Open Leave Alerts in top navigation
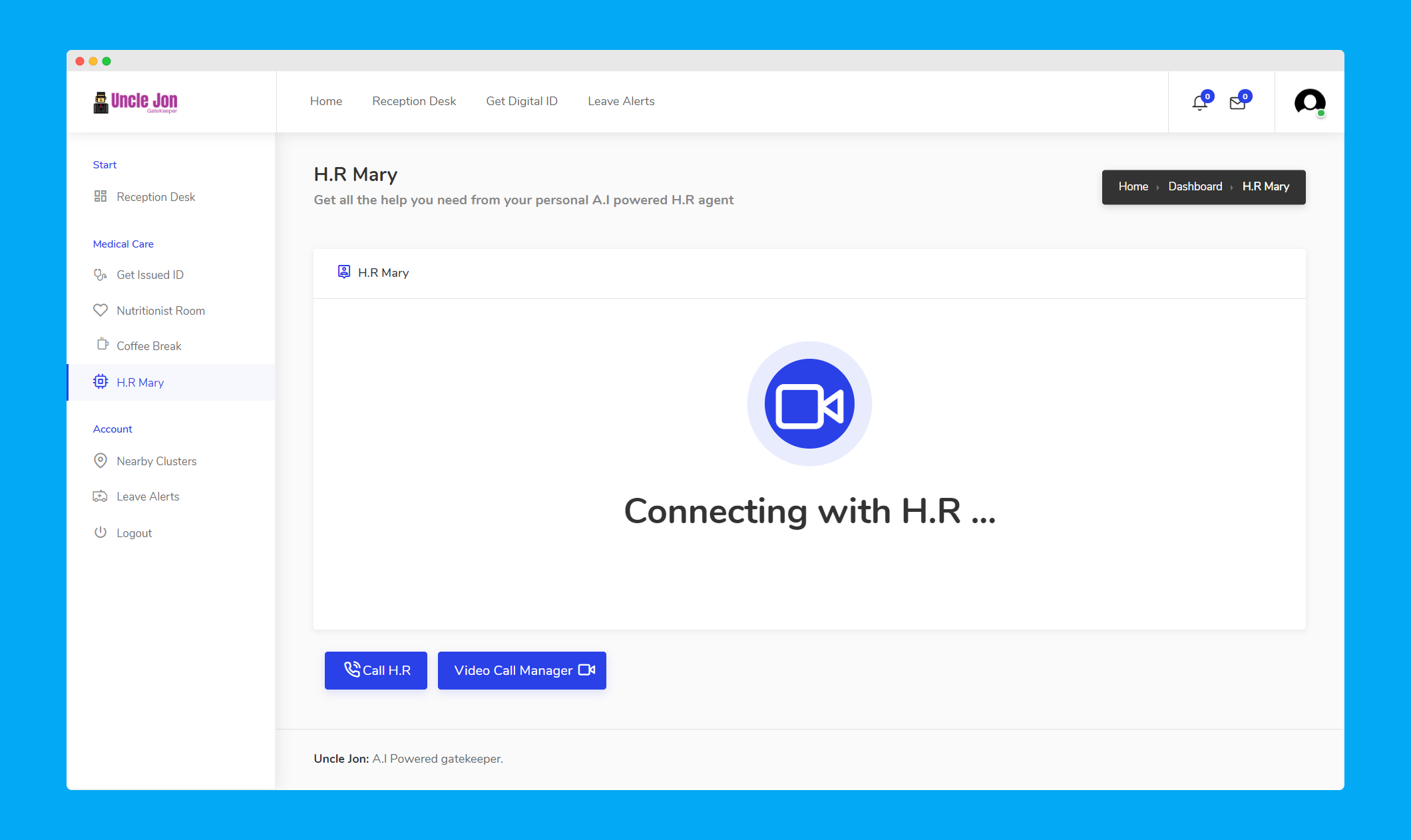Viewport: 1411px width, 840px height. point(621,101)
